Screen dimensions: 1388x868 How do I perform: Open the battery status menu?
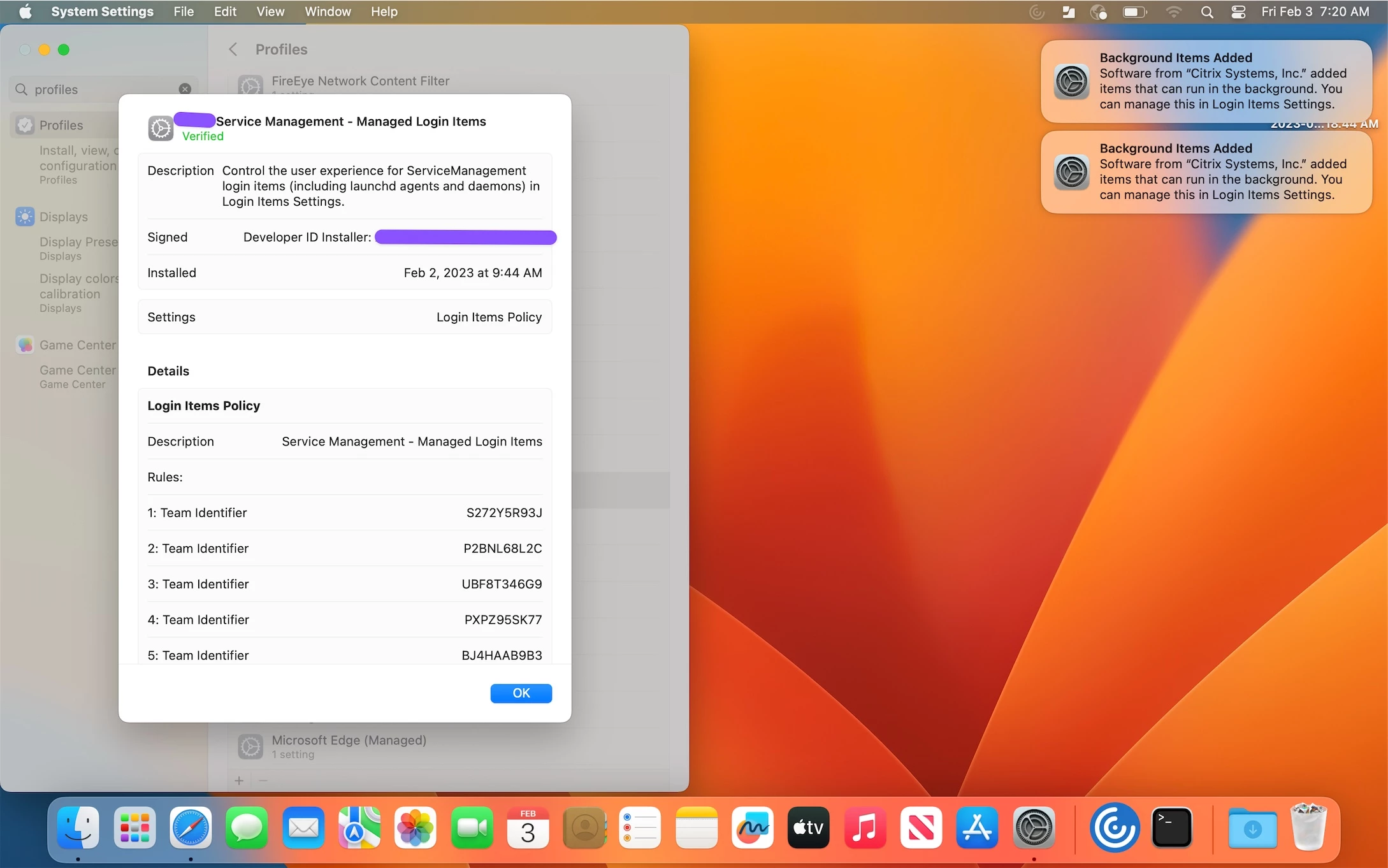click(1134, 11)
